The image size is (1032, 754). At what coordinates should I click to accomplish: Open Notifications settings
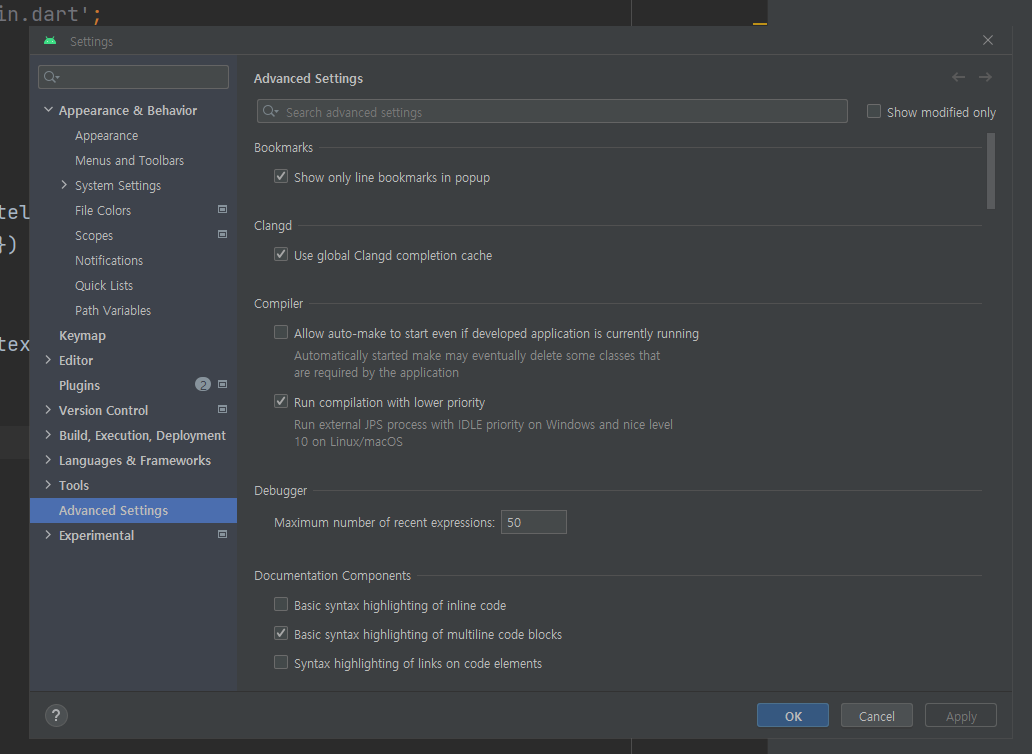(109, 261)
